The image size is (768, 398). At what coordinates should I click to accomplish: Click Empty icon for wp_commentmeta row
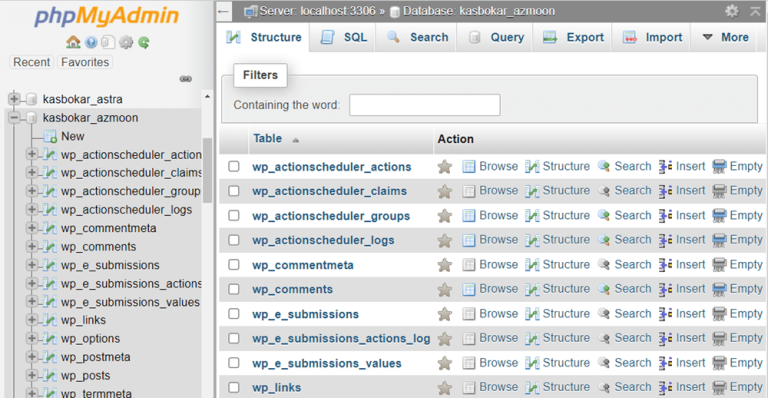(719, 265)
